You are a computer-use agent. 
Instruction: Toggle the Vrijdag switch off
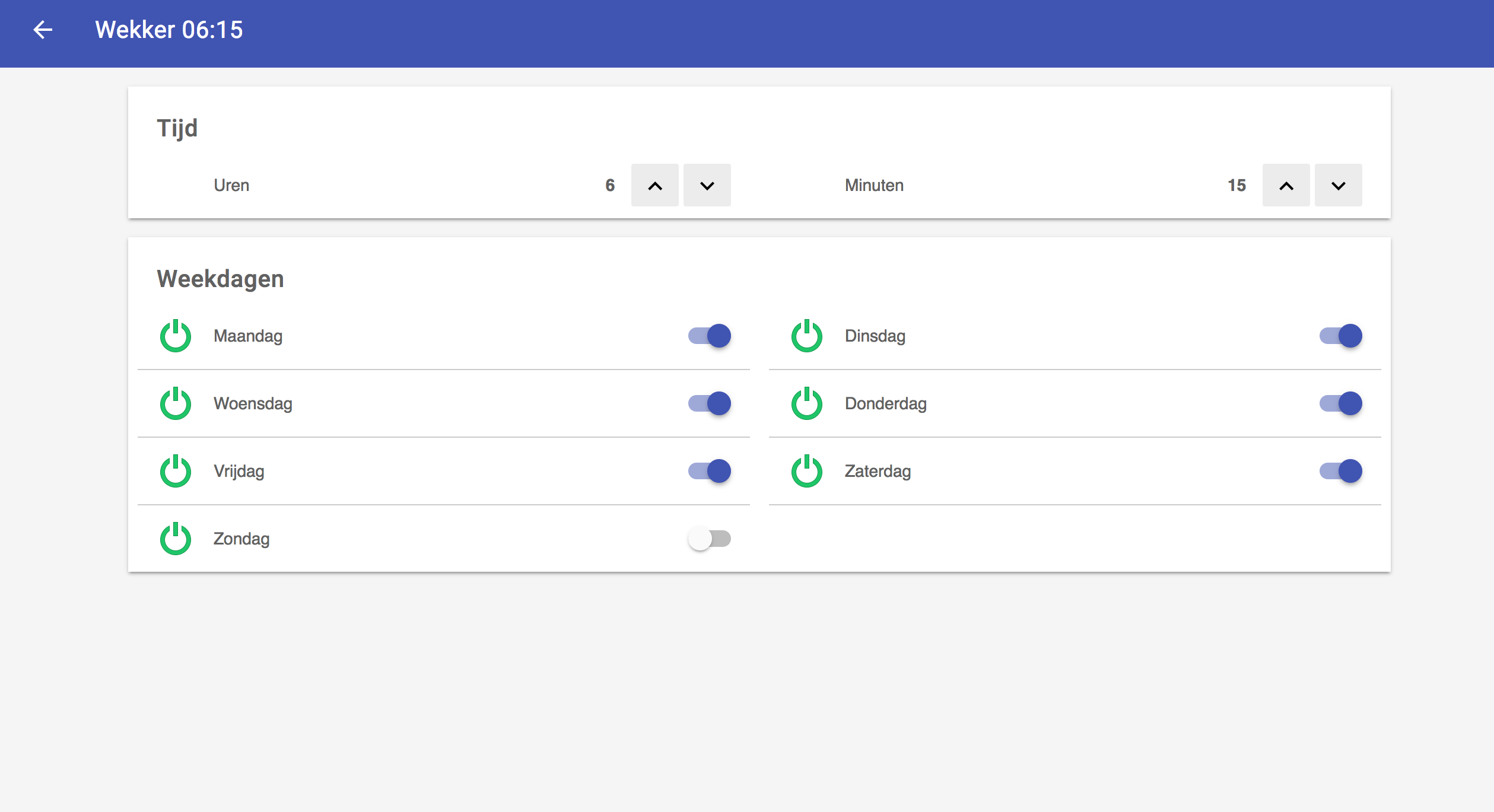pyautogui.click(x=710, y=472)
